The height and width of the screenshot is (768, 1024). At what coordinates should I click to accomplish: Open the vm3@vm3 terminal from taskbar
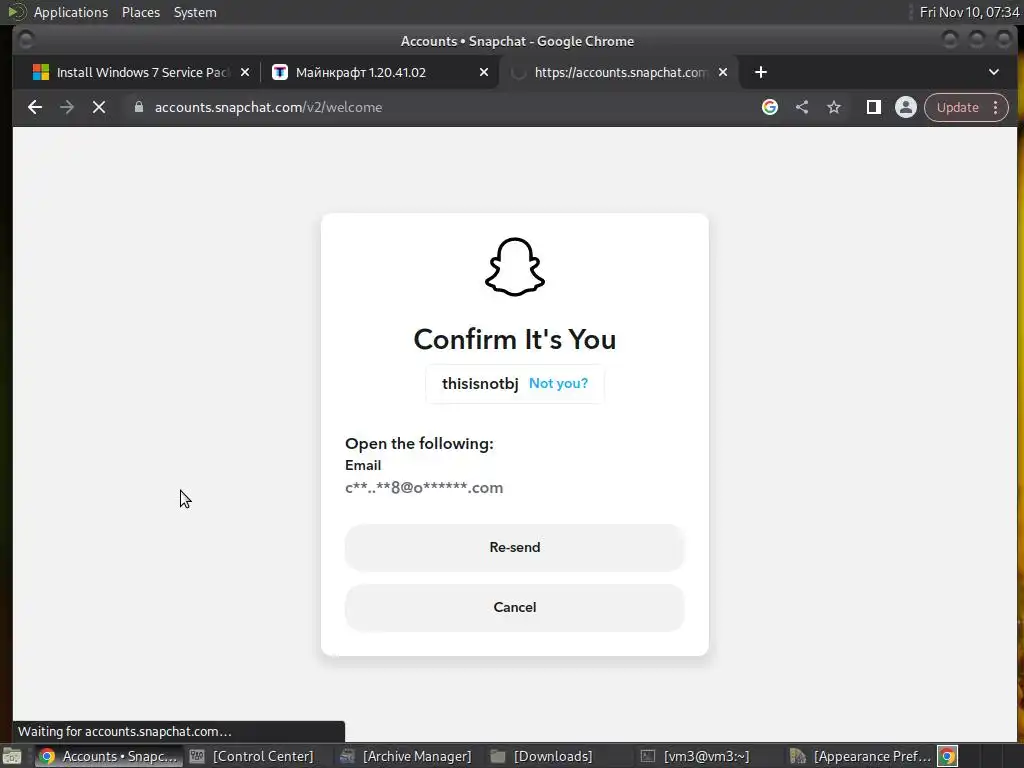(x=696, y=756)
